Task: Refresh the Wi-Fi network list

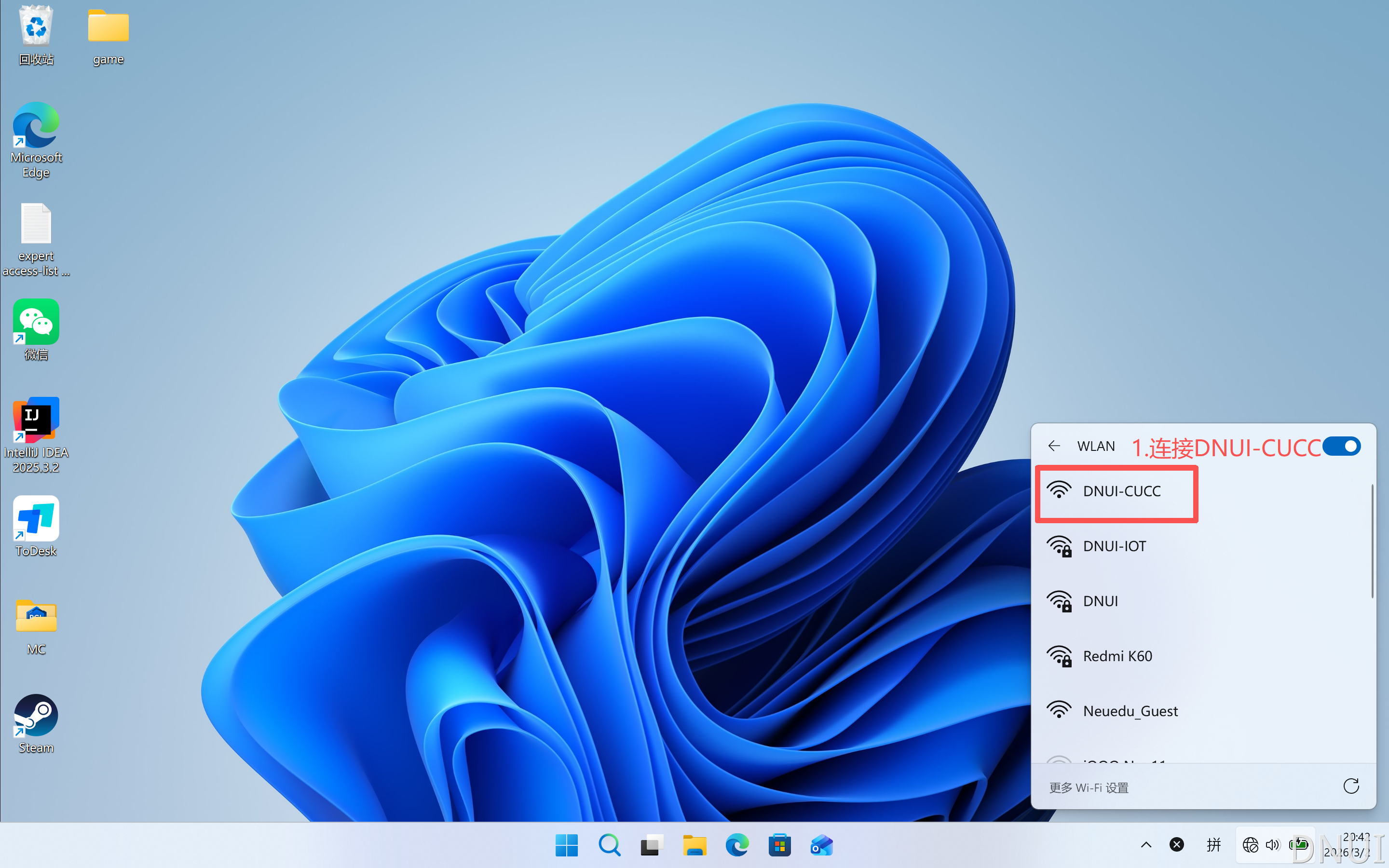Action: coord(1351,787)
